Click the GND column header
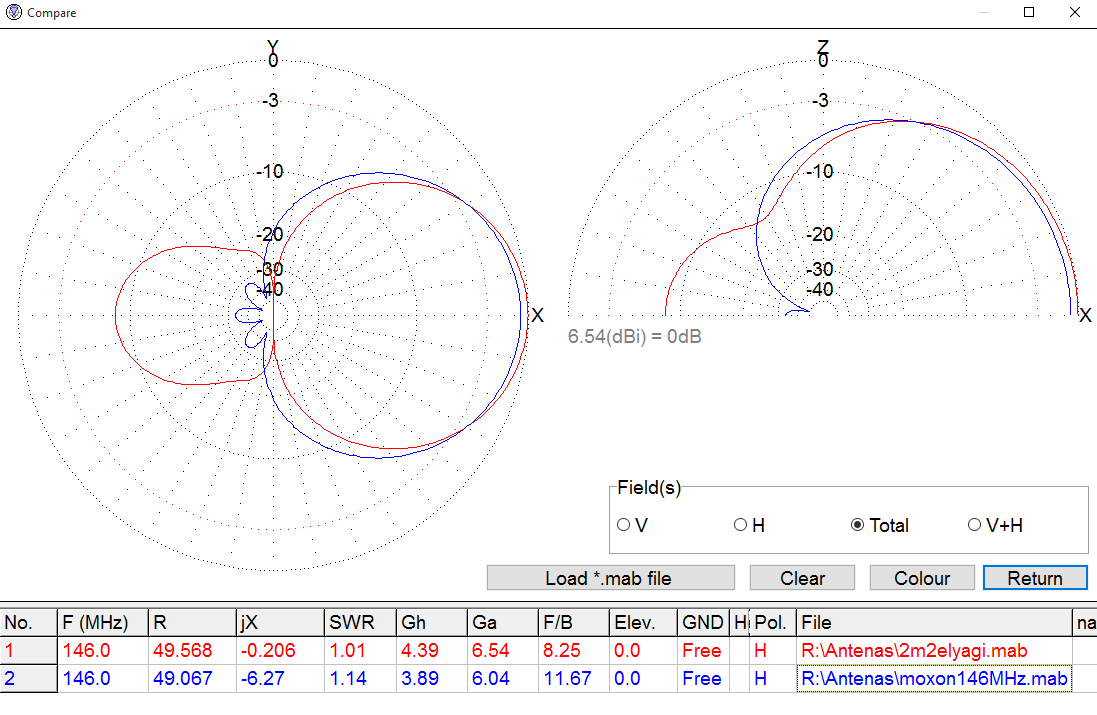This screenshot has height=715, width=1097. point(703,622)
